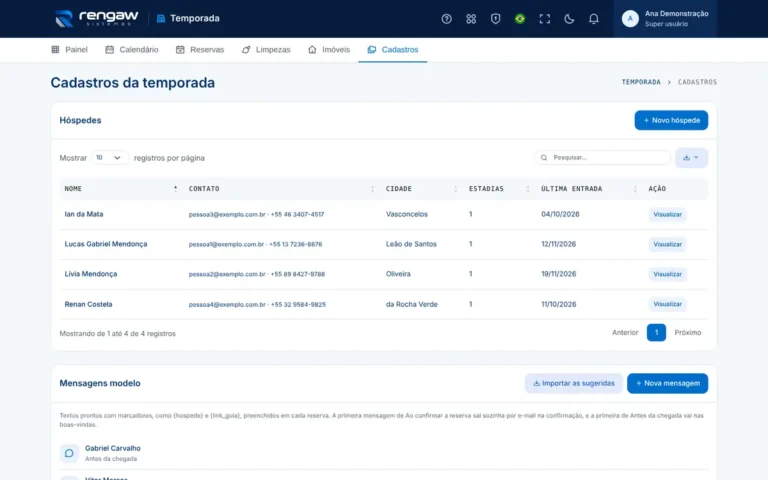Click the Novo hóspede button

tap(671, 120)
